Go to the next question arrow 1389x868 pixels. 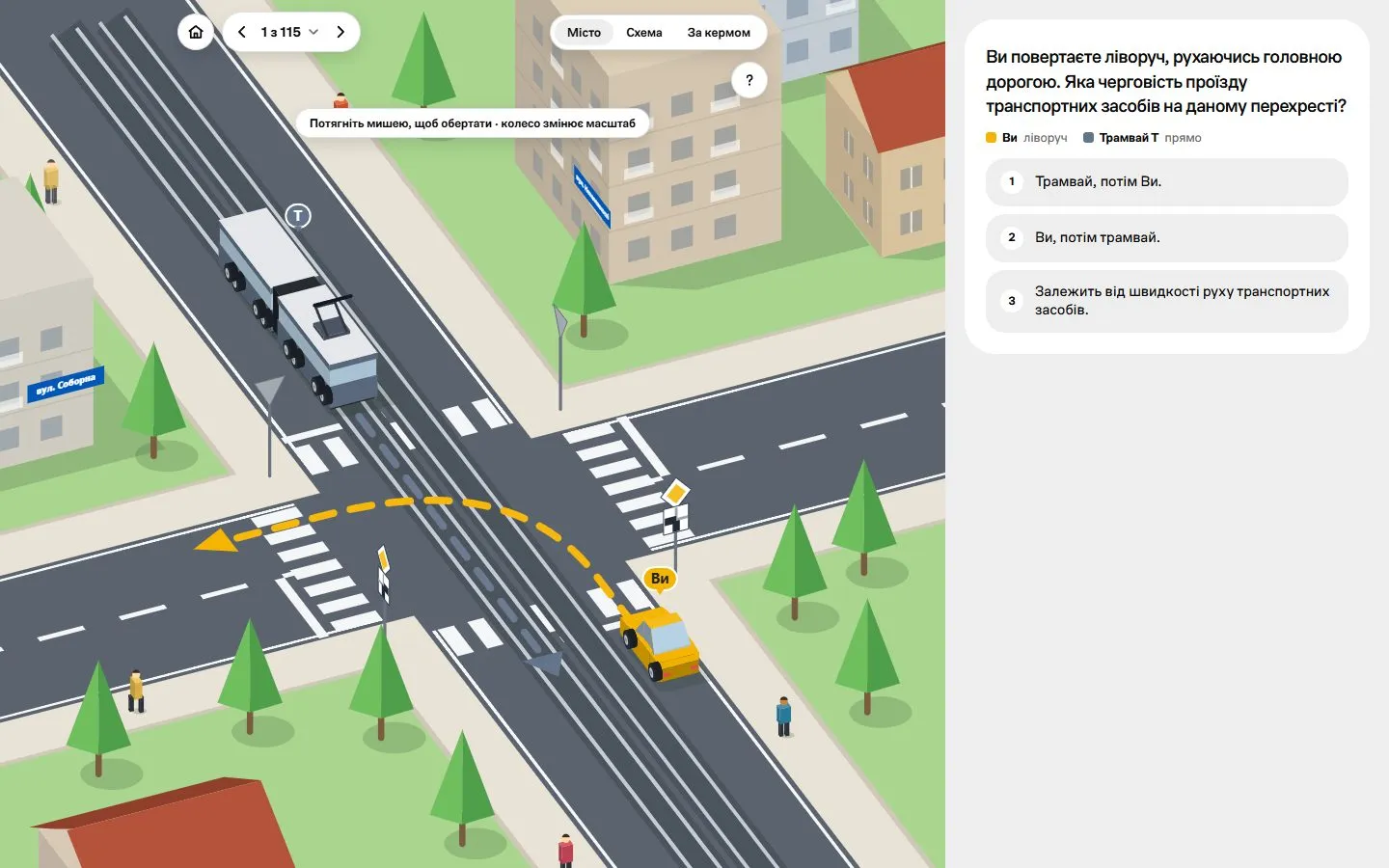tap(340, 32)
